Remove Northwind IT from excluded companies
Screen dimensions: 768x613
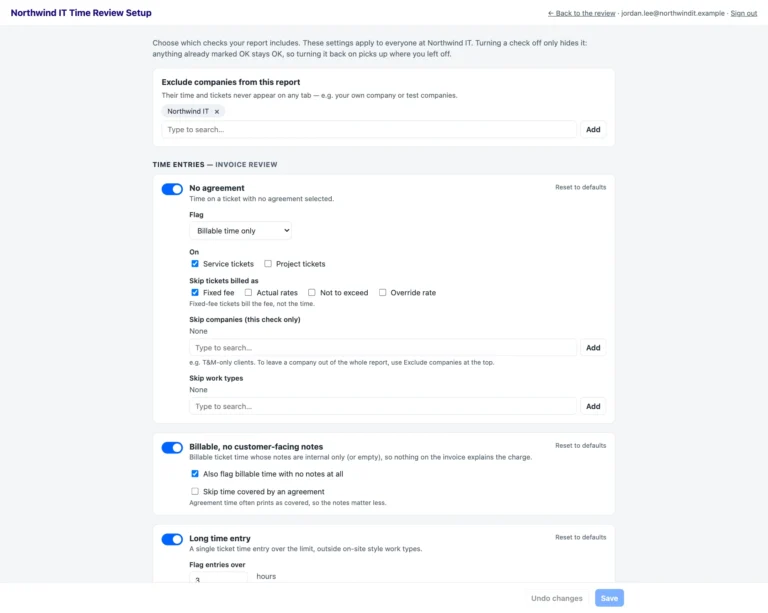click(x=216, y=112)
